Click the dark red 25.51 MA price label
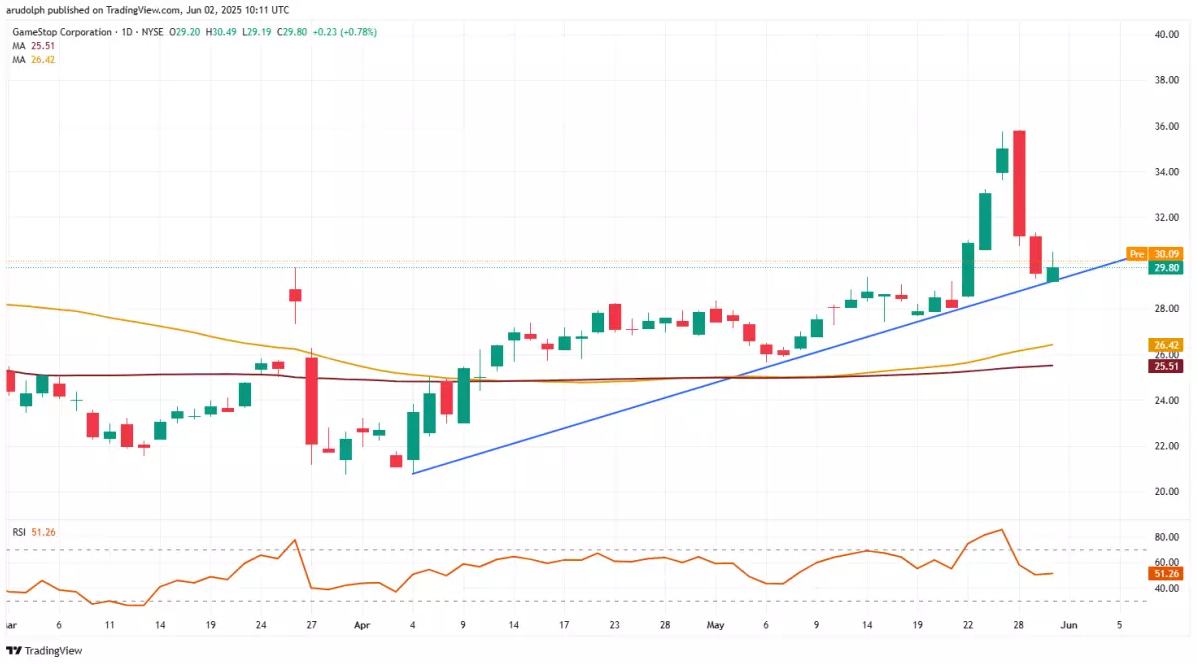1197x664 pixels. coord(1166,366)
